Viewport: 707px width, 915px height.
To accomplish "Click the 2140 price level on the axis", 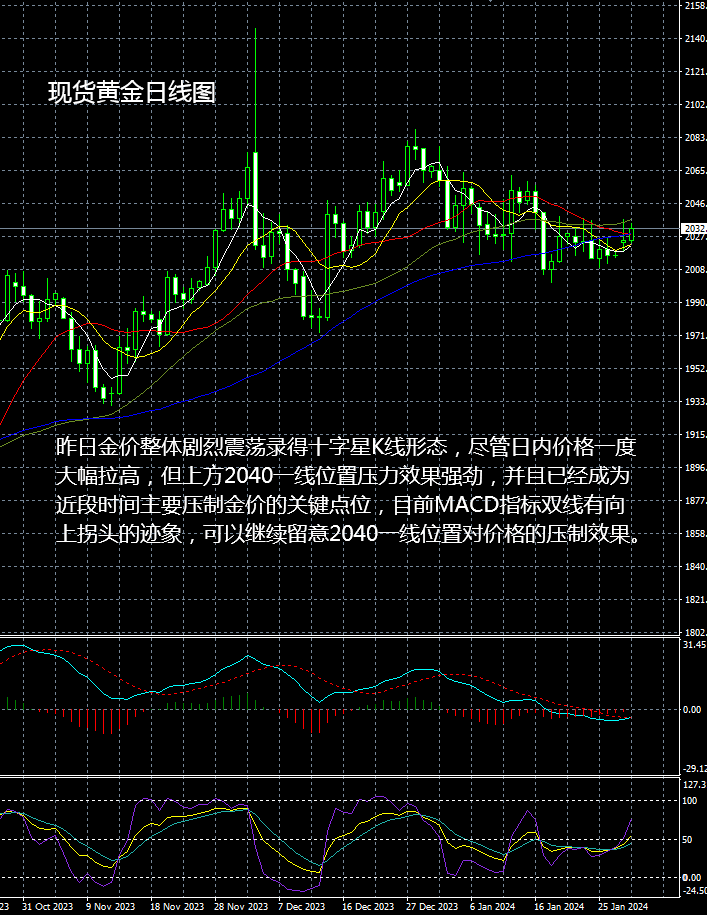I will pyautogui.click(x=693, y=39).
